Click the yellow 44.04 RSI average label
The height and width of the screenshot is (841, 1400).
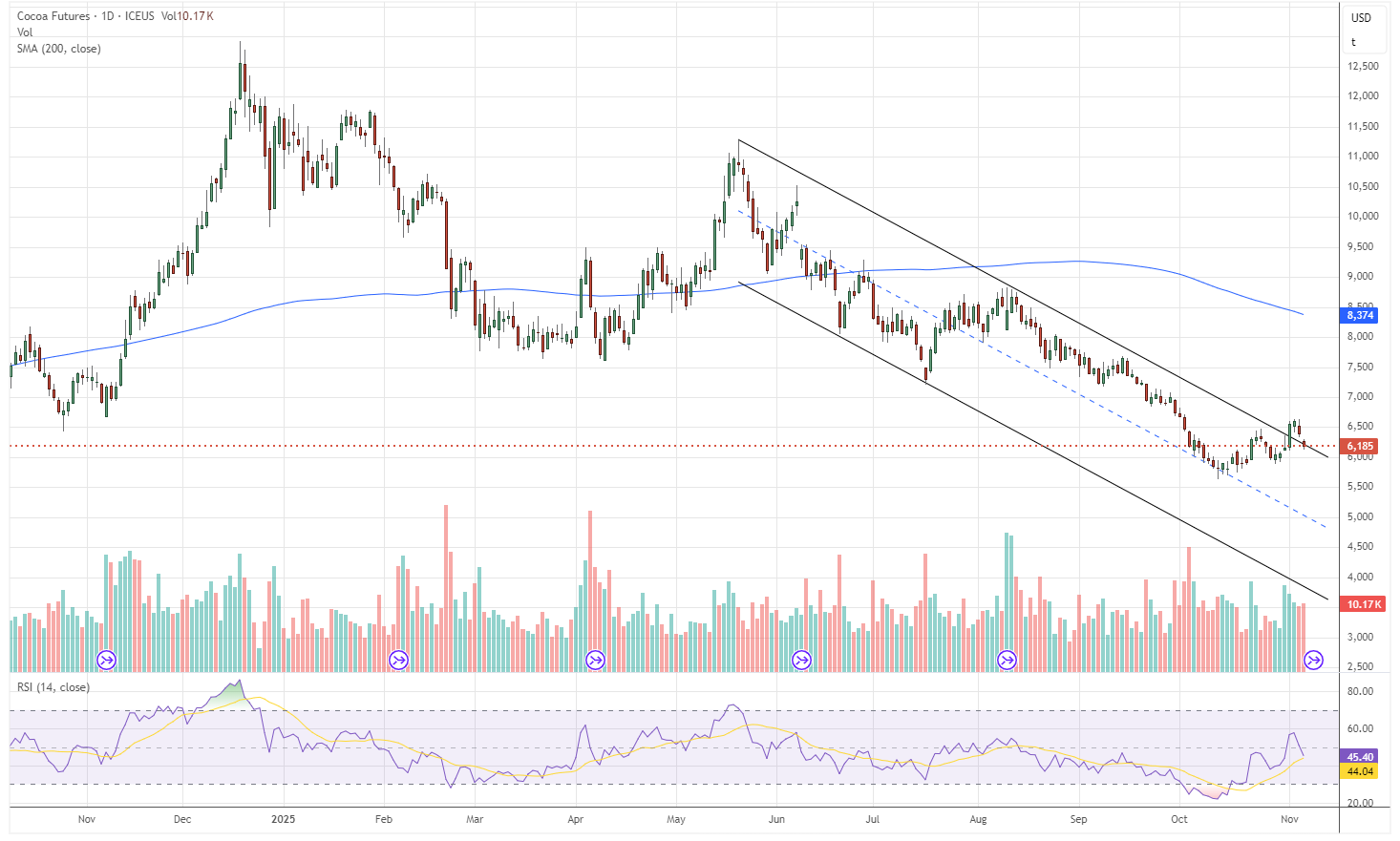click(1360, 771)
